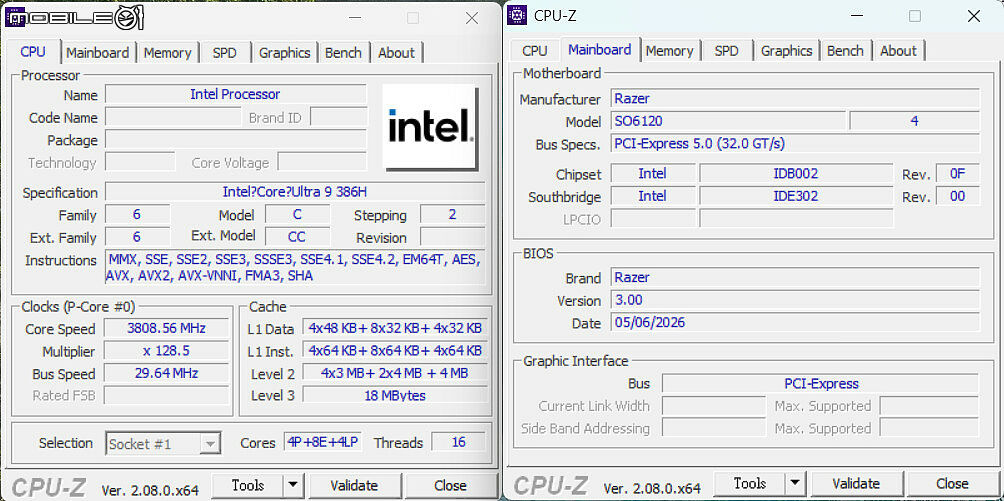Open Bench tab in right CPU-Z window
This screenshot has height=501, width=1004.
[x=845, y=51]
